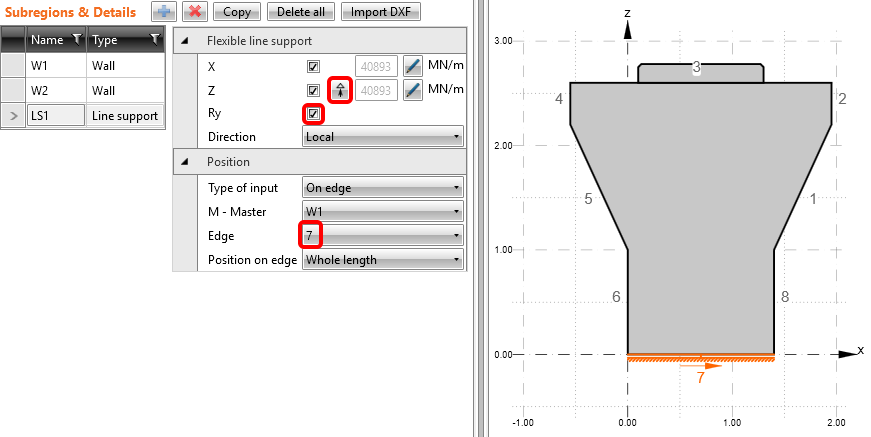Click the X stiffness value field

[376, 66]
